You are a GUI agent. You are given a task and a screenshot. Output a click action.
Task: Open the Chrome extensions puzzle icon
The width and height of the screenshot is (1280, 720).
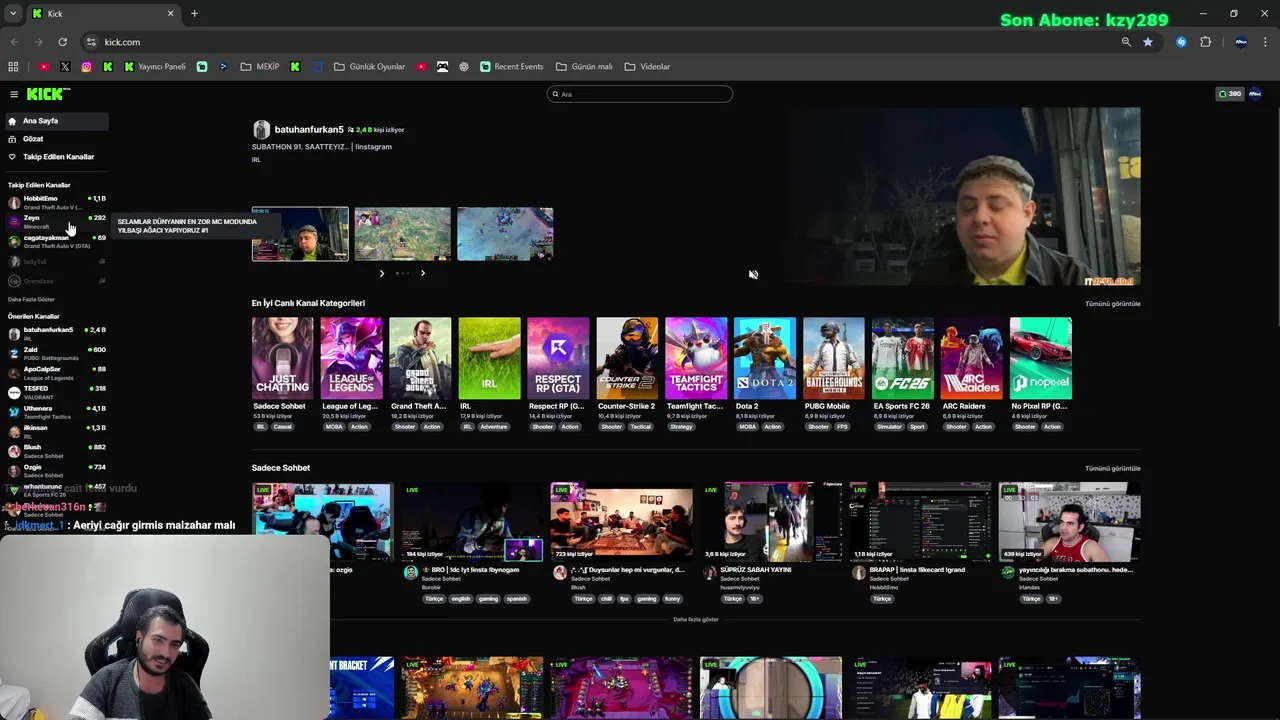point(1205,42)
